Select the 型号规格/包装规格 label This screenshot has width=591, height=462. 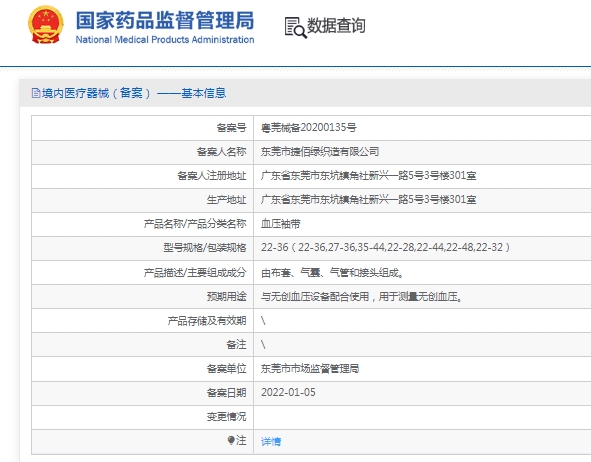click(205, 248)
